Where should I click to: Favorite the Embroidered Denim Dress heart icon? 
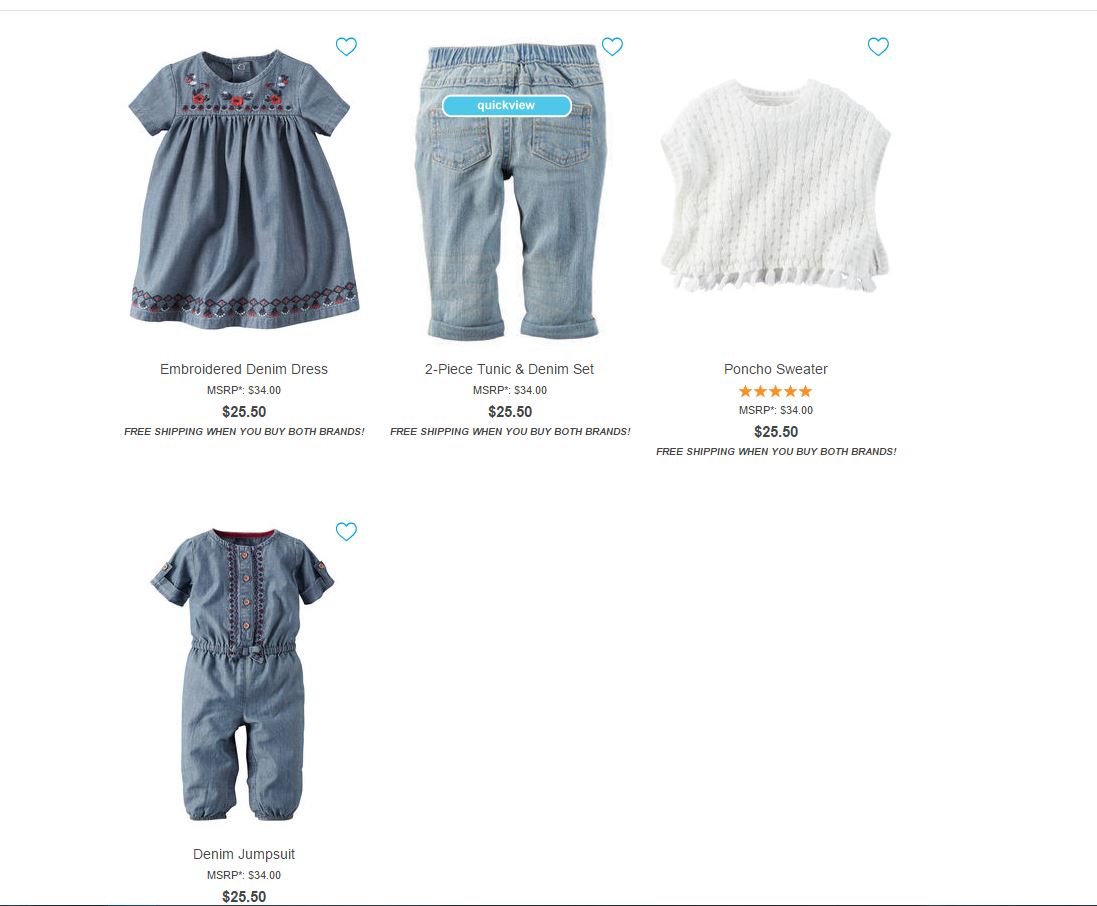346,47
